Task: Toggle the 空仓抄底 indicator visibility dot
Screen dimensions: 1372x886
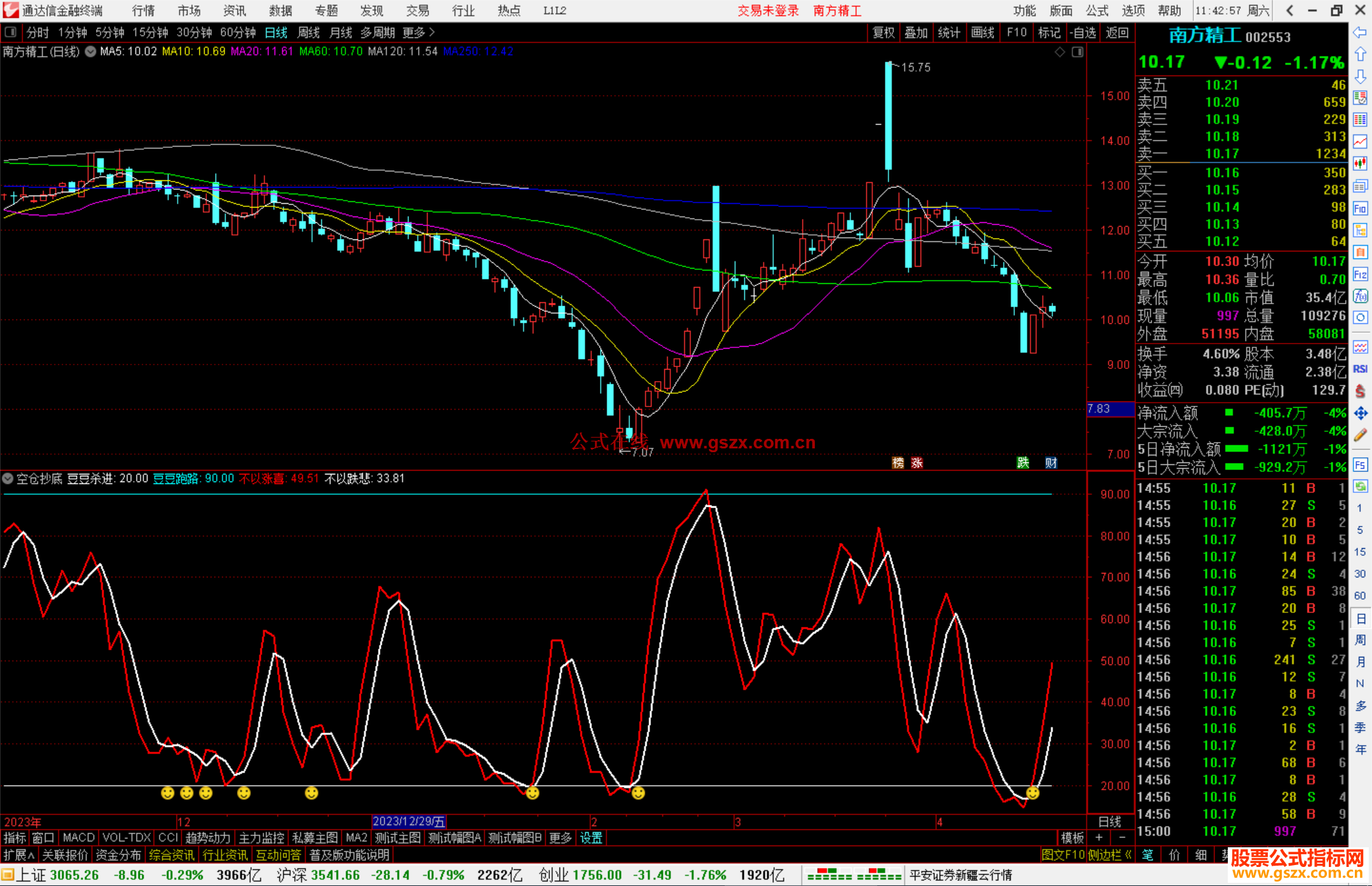Action: click(8, 478)
